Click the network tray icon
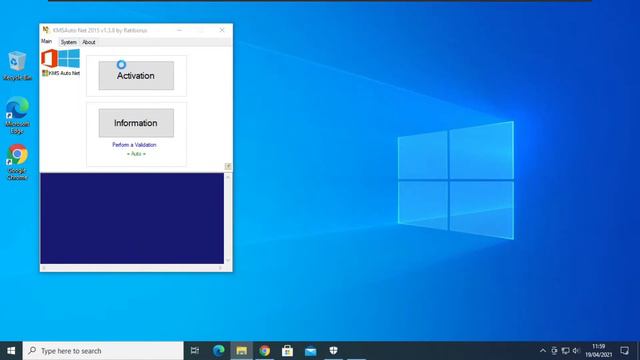The width and height of the screenshot is (640, 360). [x=565, y=351]
